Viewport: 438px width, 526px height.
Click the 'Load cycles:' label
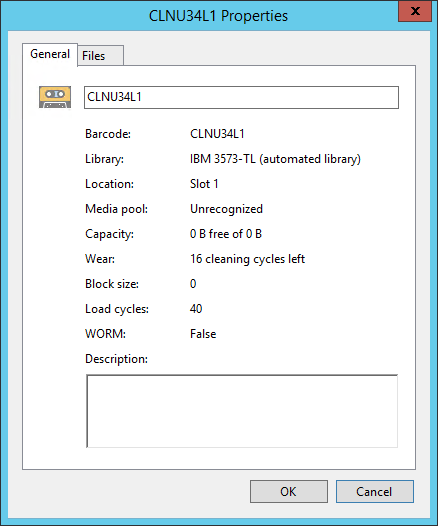pyautogui.click(x=117, y=309)
